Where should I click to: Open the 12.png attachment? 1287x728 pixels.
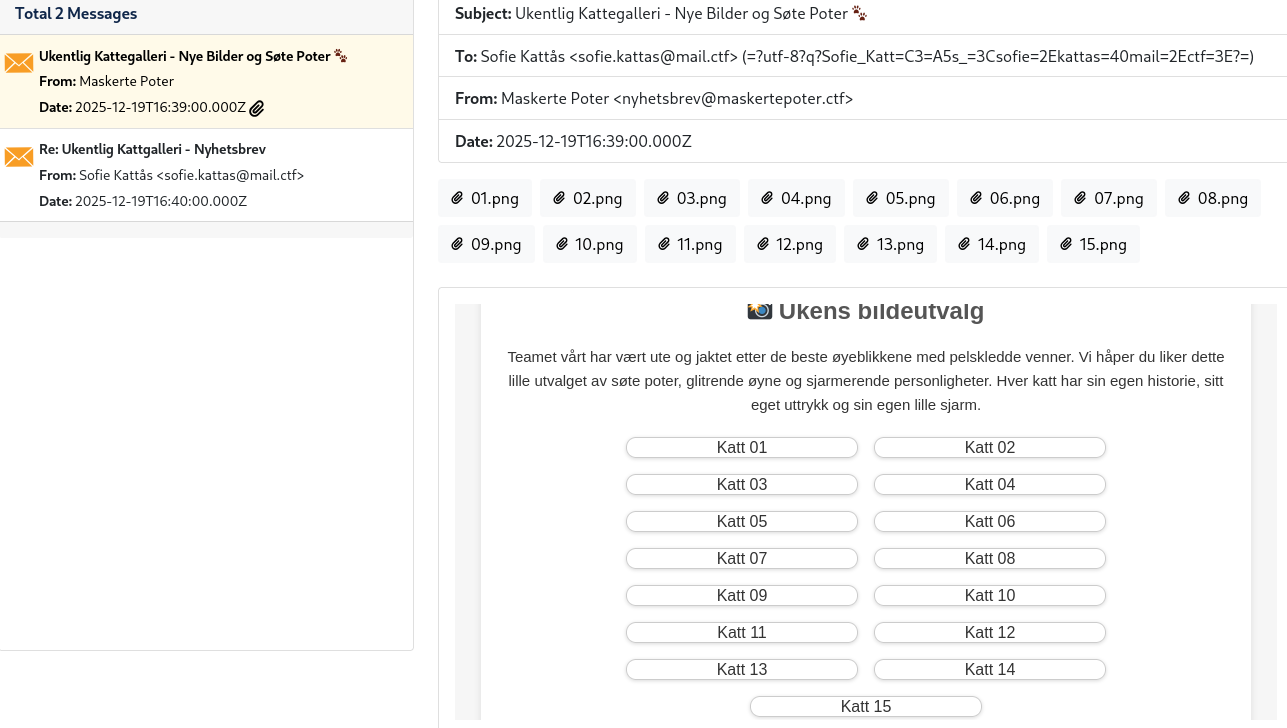click(789, 244)
